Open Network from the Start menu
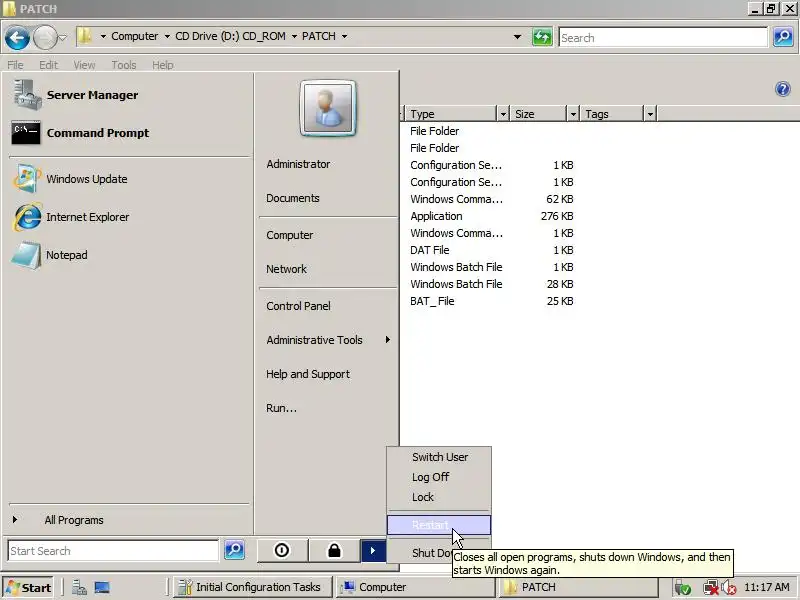Viewport: 800px width, 600px height. (x=286, y=269)
